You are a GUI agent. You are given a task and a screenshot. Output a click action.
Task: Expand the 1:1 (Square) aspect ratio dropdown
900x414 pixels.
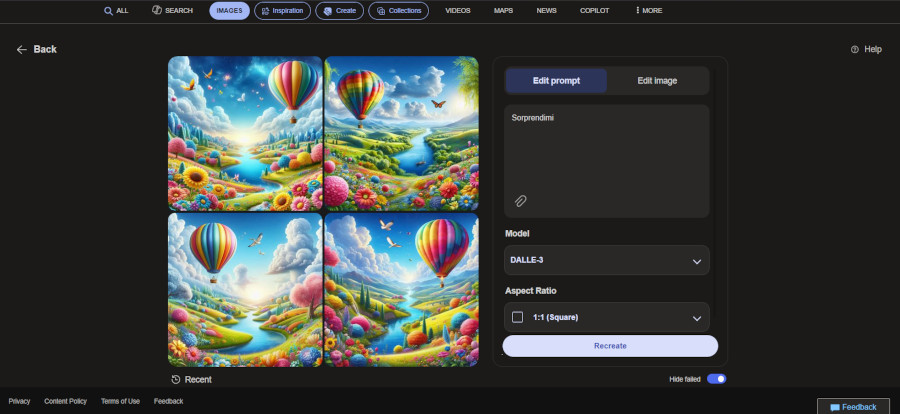[607, 317]
